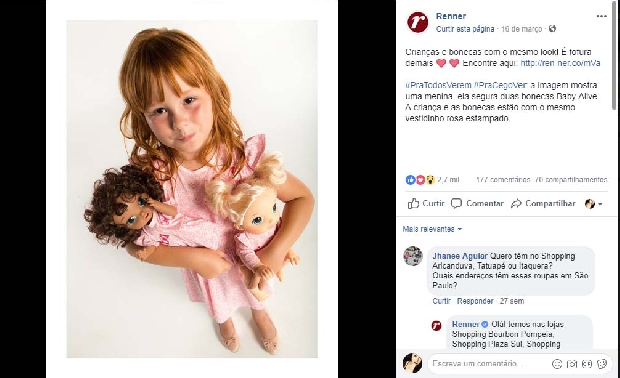Insert a GIF in the comment

[x=587, y=364]
